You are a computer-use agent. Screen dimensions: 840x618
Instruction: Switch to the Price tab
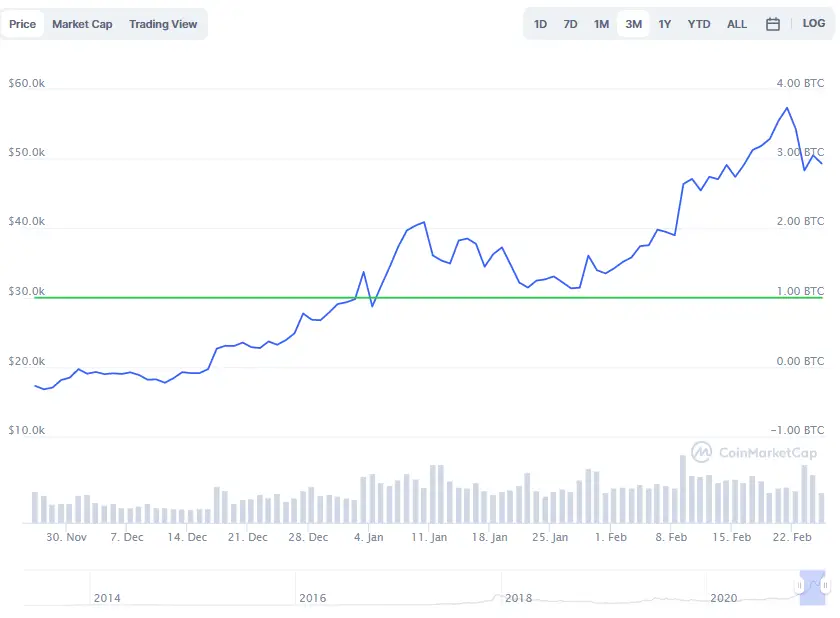pos(22,24)
